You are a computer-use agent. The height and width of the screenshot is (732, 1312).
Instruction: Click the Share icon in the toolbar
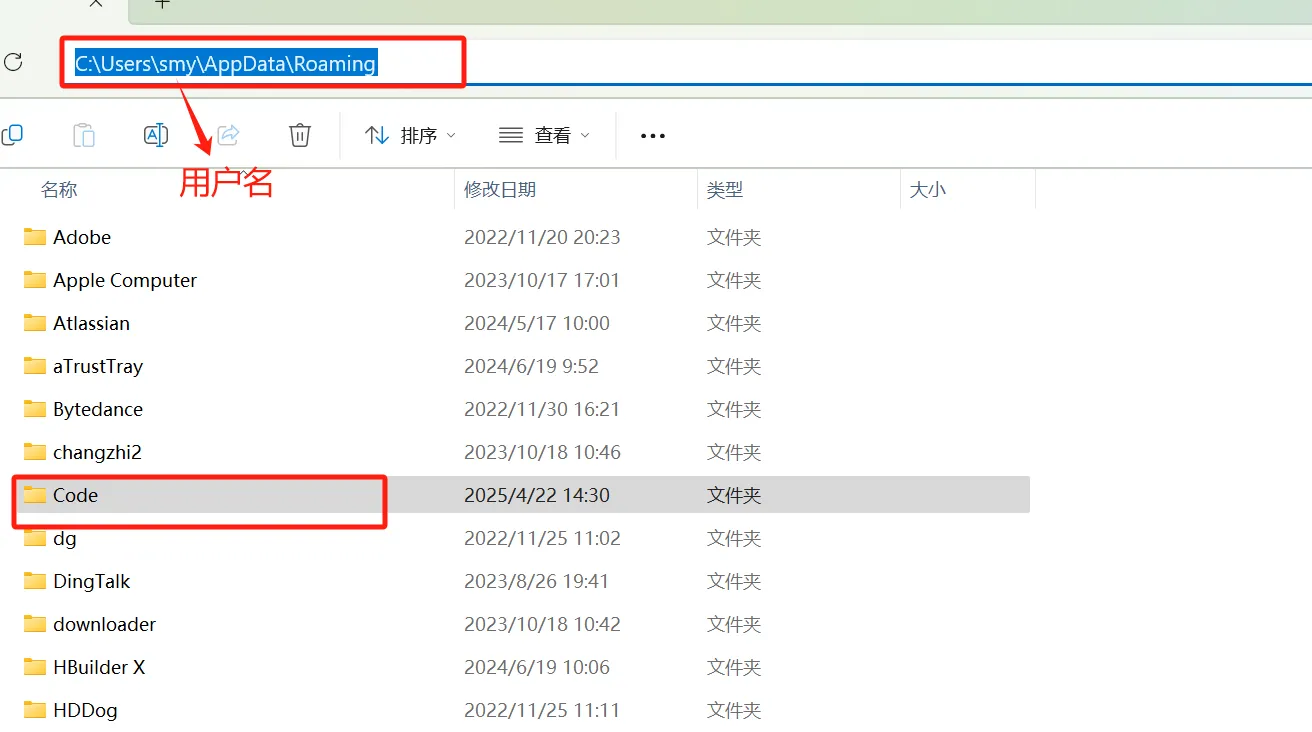pos(228,134)
